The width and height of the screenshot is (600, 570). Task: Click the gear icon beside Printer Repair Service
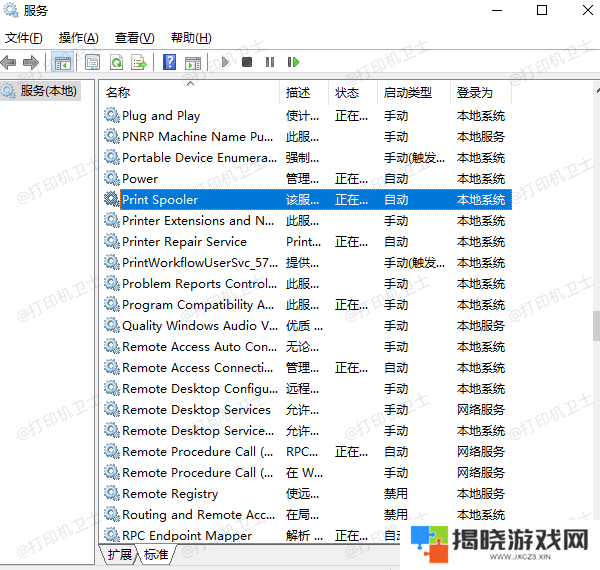112,241
